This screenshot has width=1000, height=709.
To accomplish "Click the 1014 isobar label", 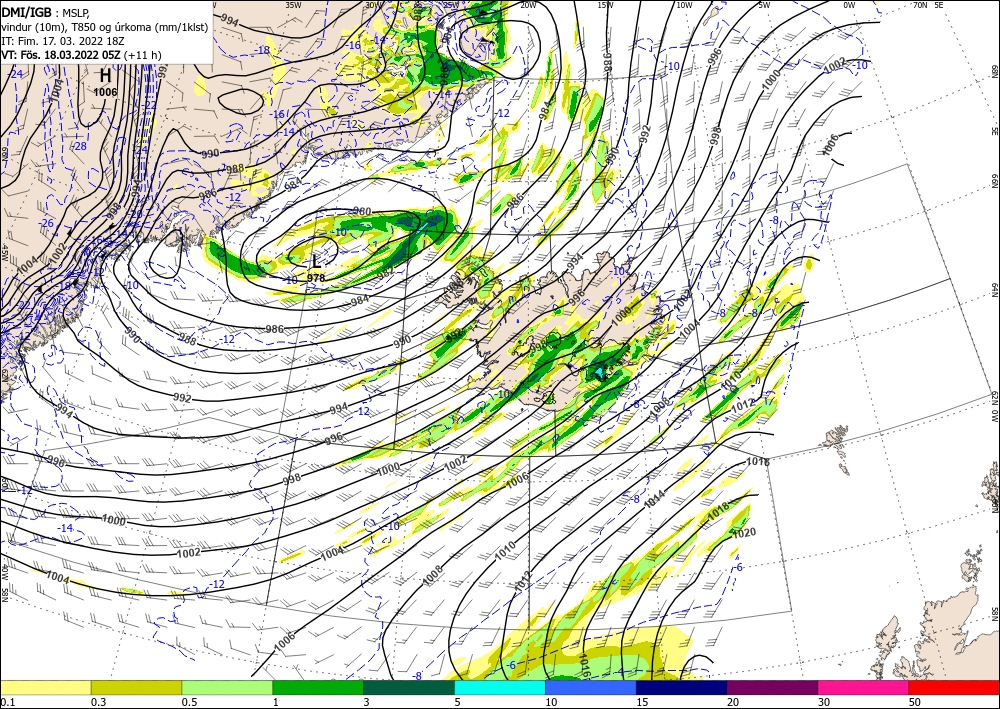I will [x=654, y=499].
